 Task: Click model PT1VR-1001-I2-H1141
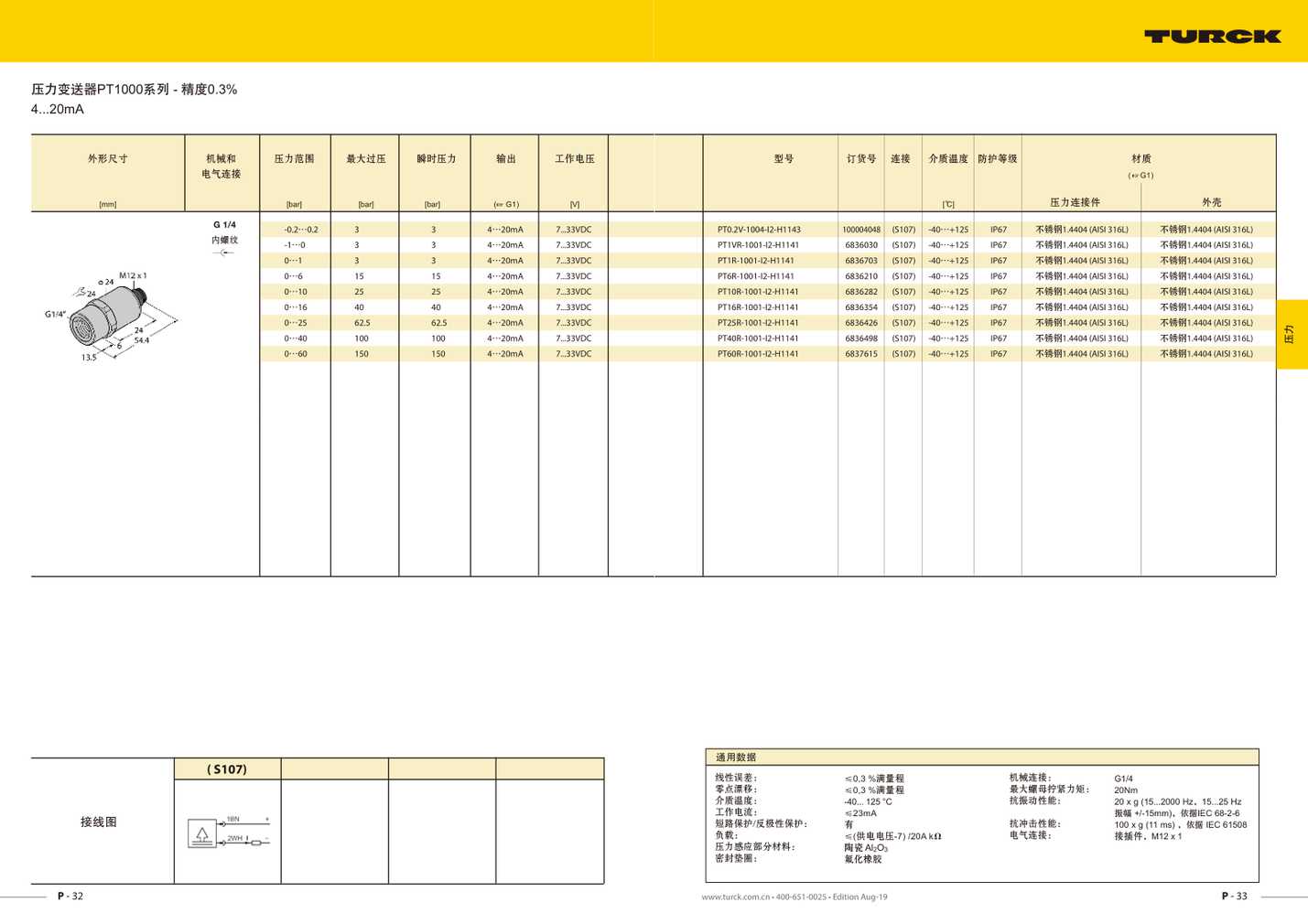click(x=758, y=245)
